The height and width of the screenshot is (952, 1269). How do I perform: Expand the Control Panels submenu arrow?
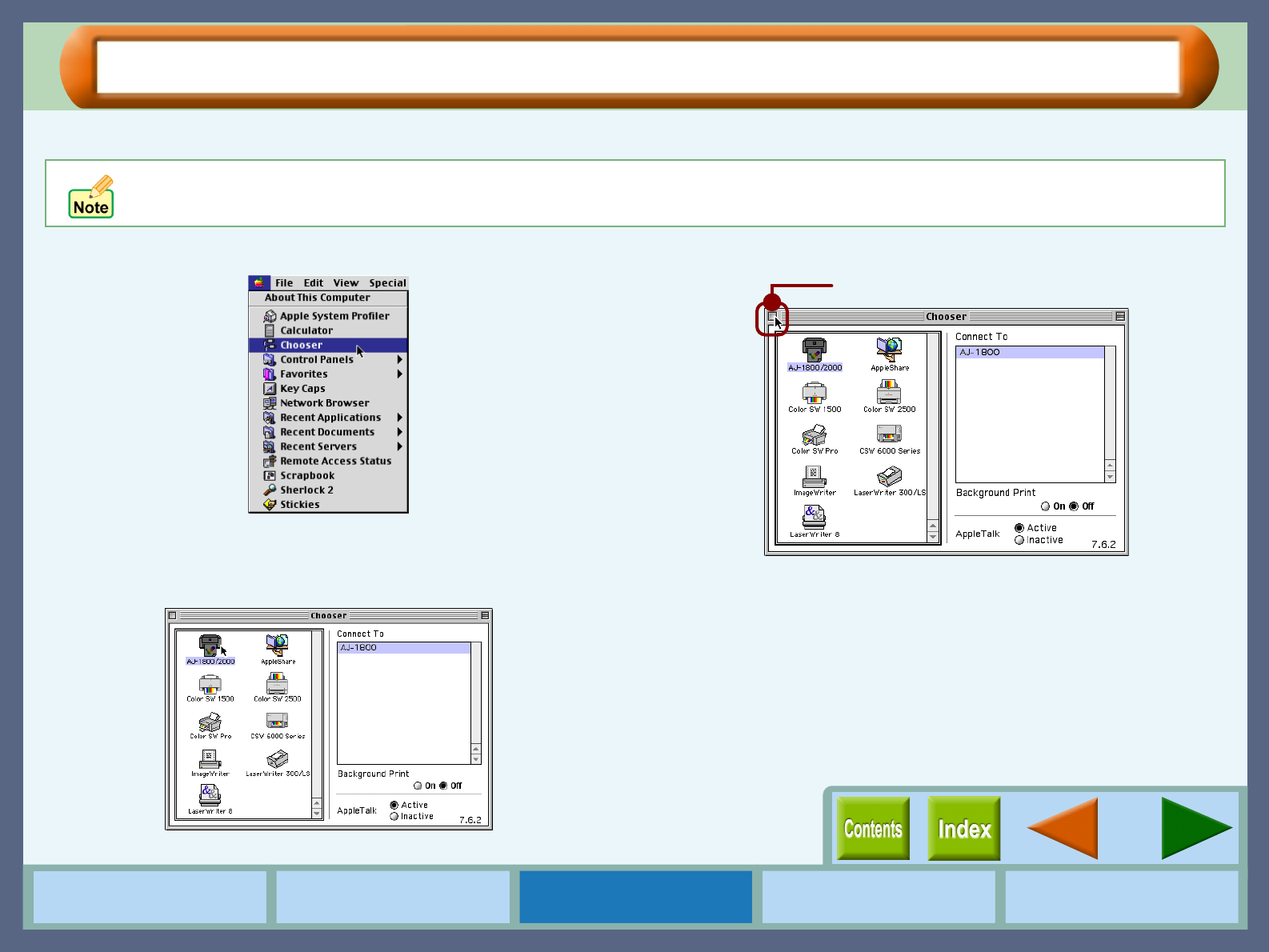pyautogui.click(x=399, y=360)
